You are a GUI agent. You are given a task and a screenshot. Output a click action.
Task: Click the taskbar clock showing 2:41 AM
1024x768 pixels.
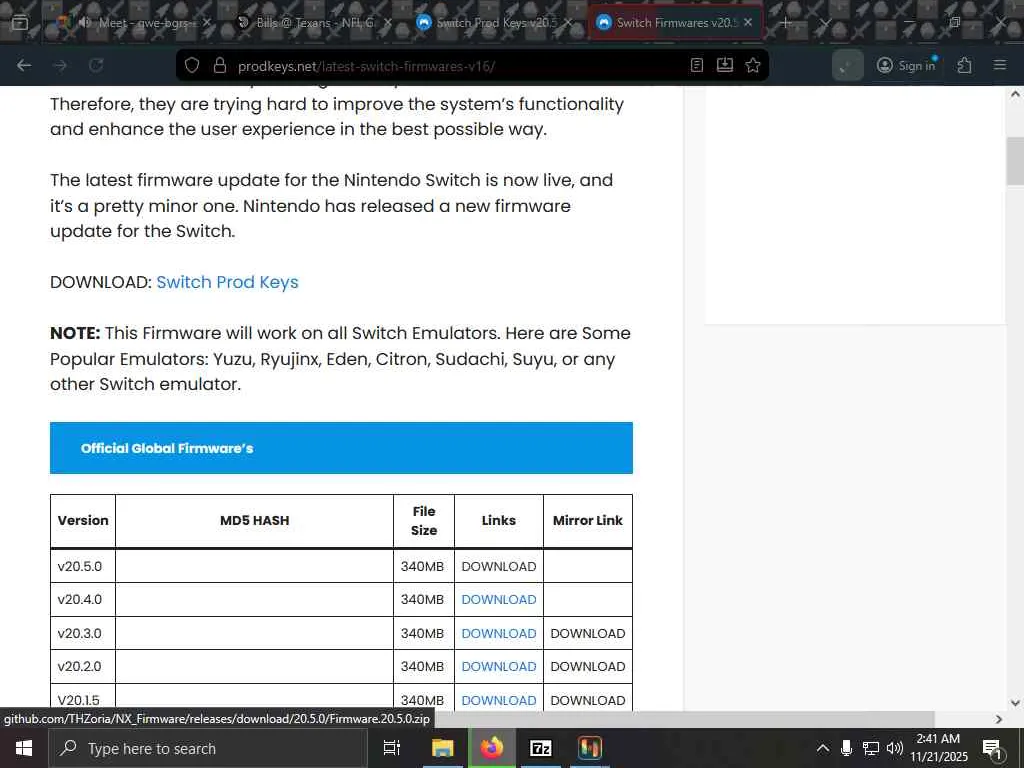(939, 748)
